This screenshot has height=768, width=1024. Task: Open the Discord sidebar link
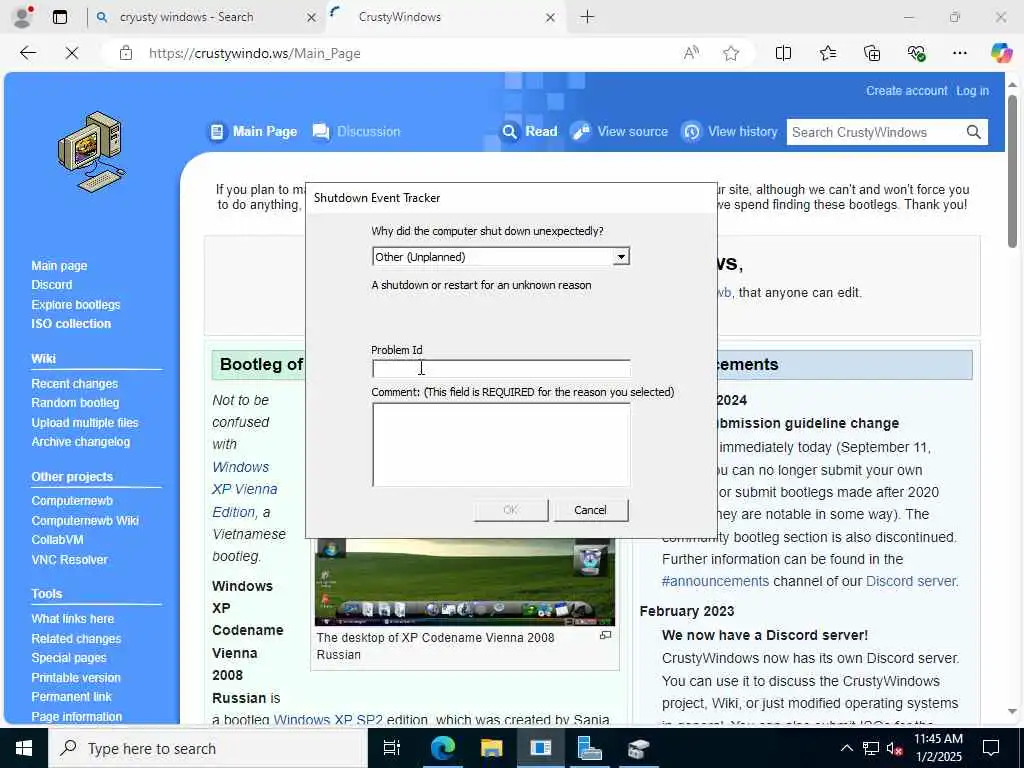[x=52, y=285]
